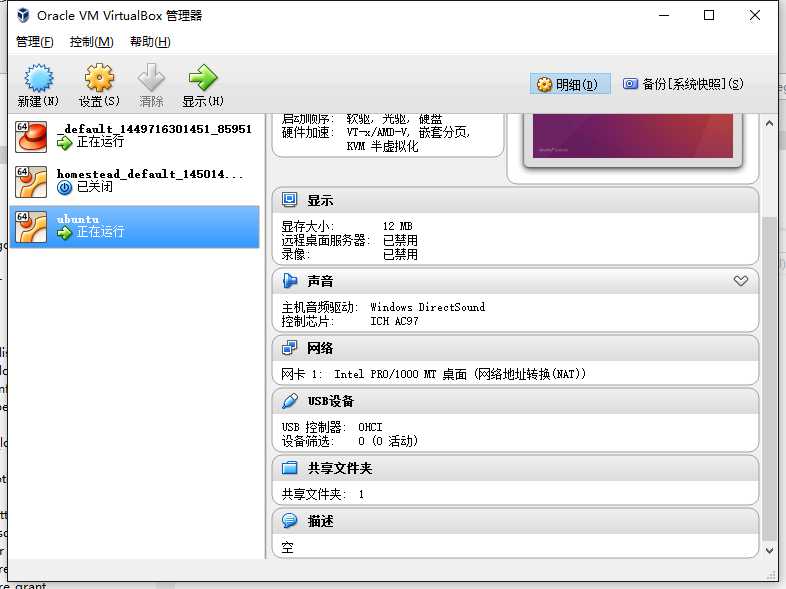
Task: Click the OHCI USB controller value
Action: click(370, 427)
